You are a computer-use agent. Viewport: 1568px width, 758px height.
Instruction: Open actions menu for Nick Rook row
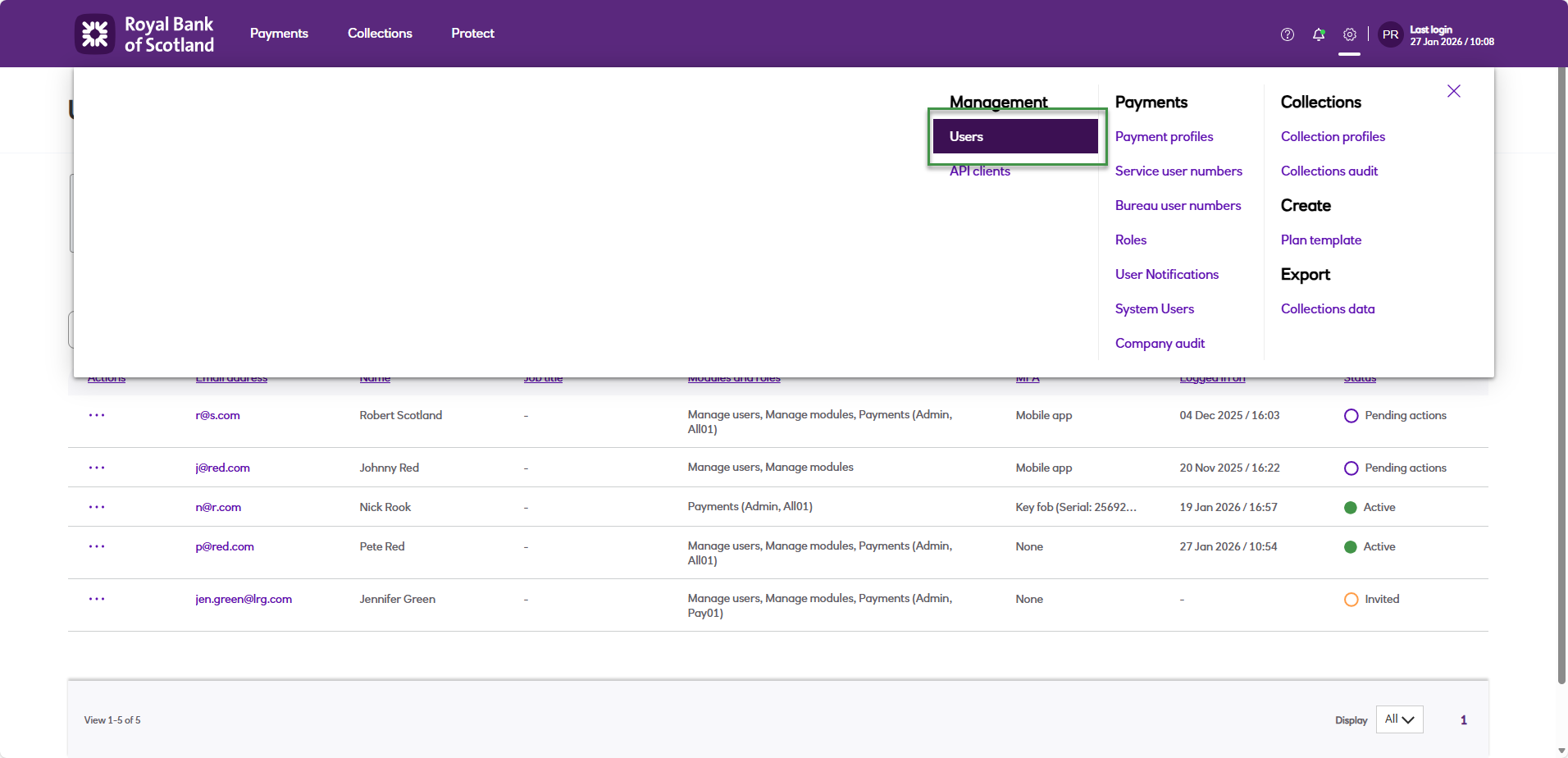click(97, 507)
